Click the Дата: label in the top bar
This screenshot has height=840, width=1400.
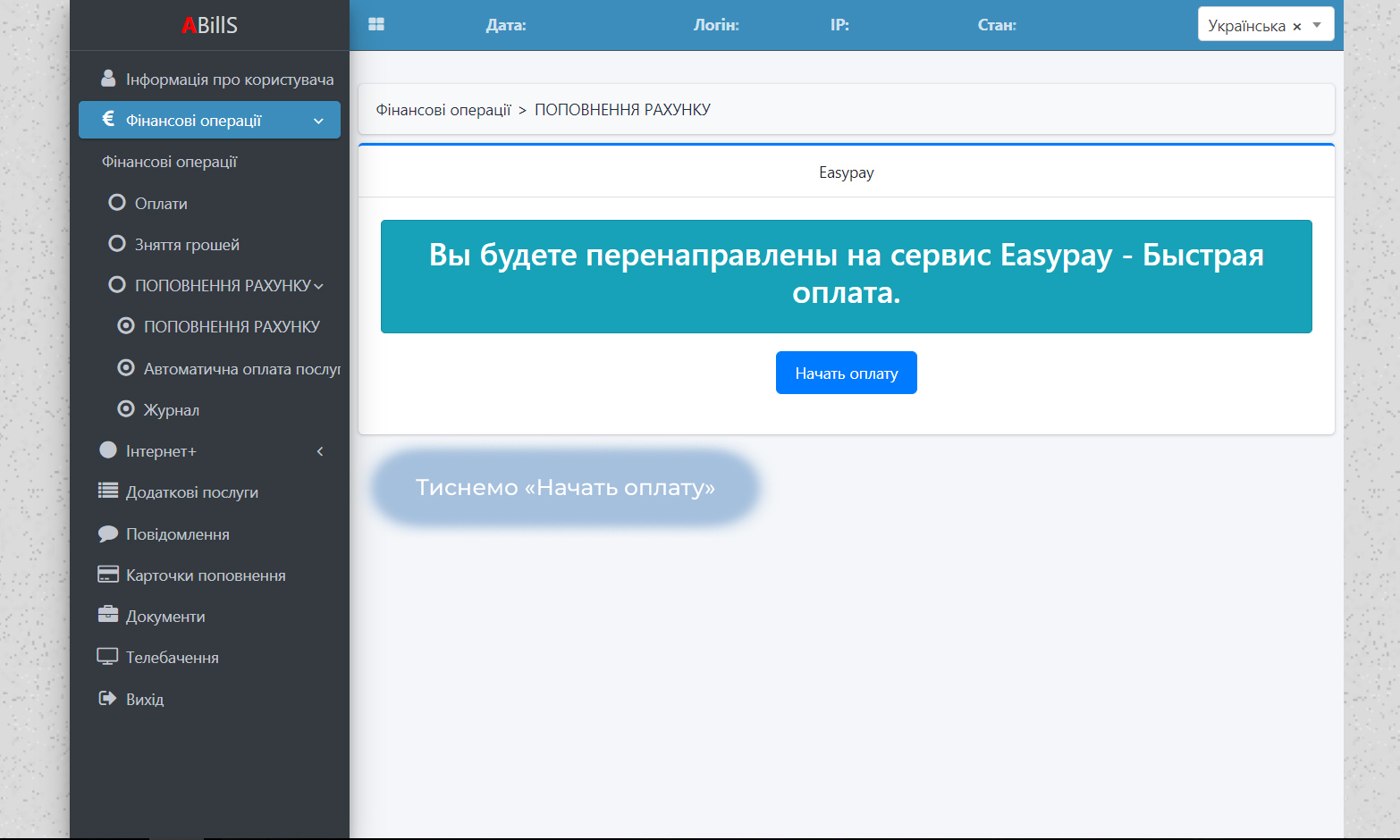tap(506, 25)
